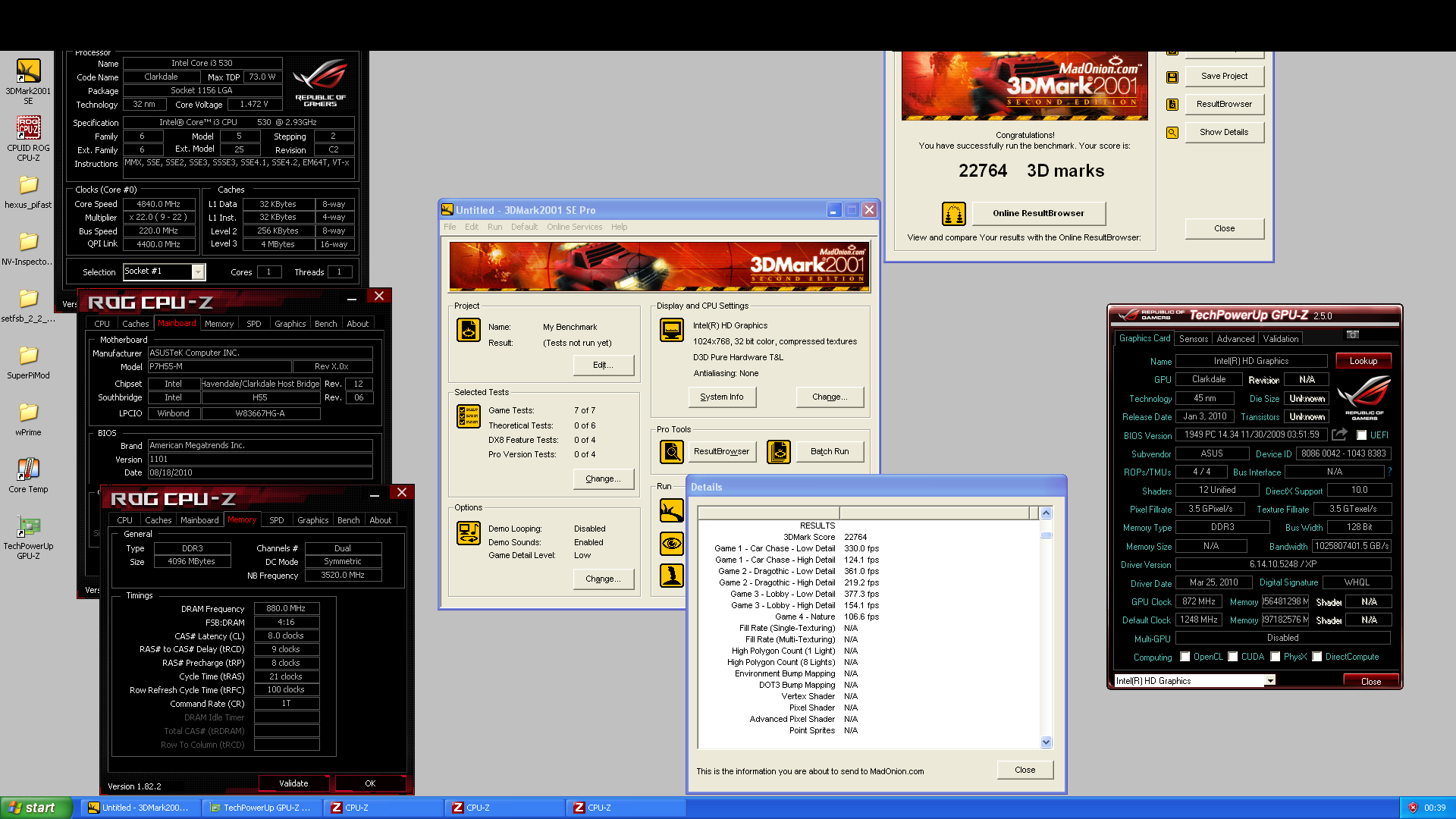
Task: Click the System Info button
Action: pos(722,397)
